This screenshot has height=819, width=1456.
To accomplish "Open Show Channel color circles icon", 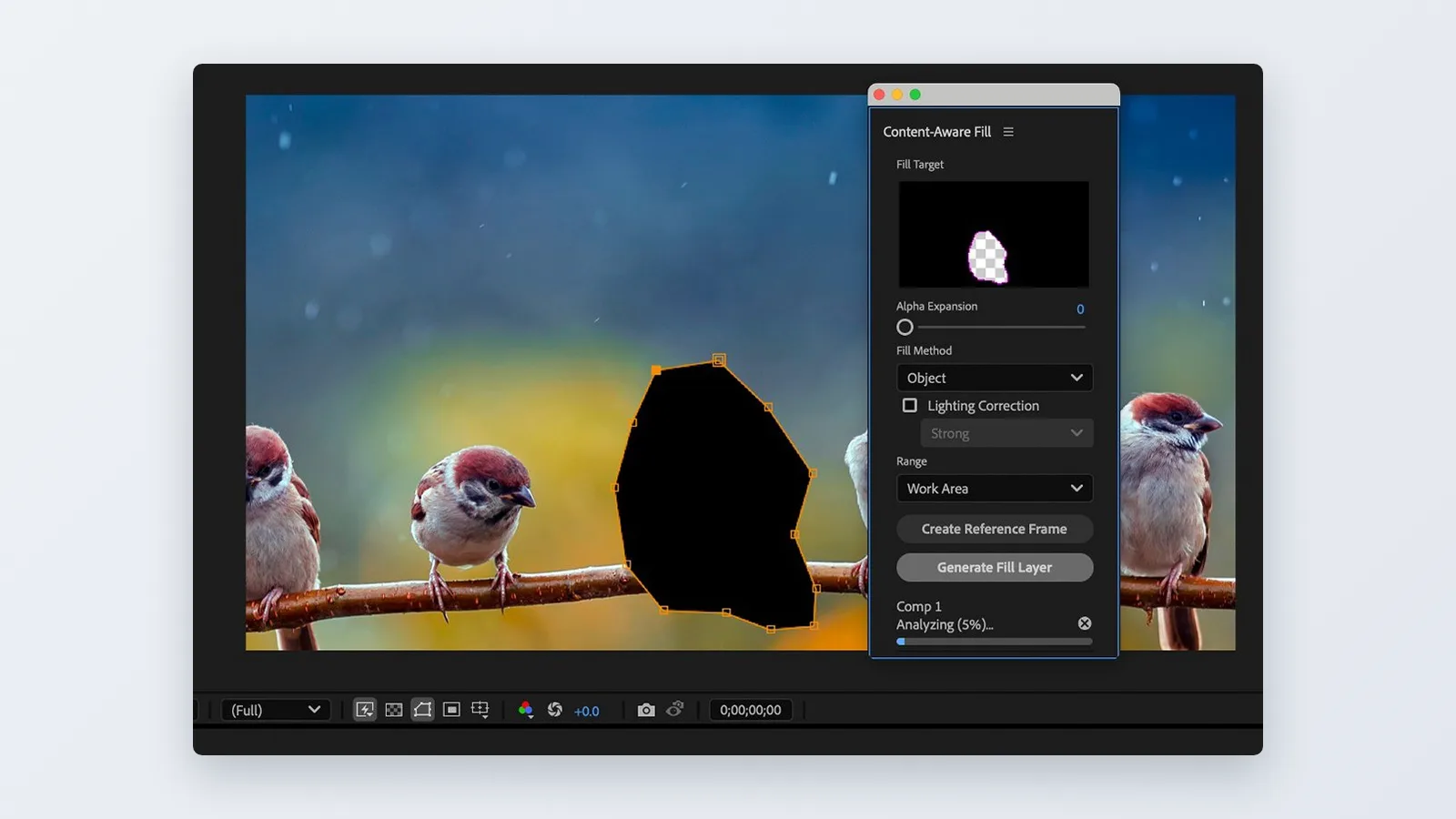I will pos(526,710).
